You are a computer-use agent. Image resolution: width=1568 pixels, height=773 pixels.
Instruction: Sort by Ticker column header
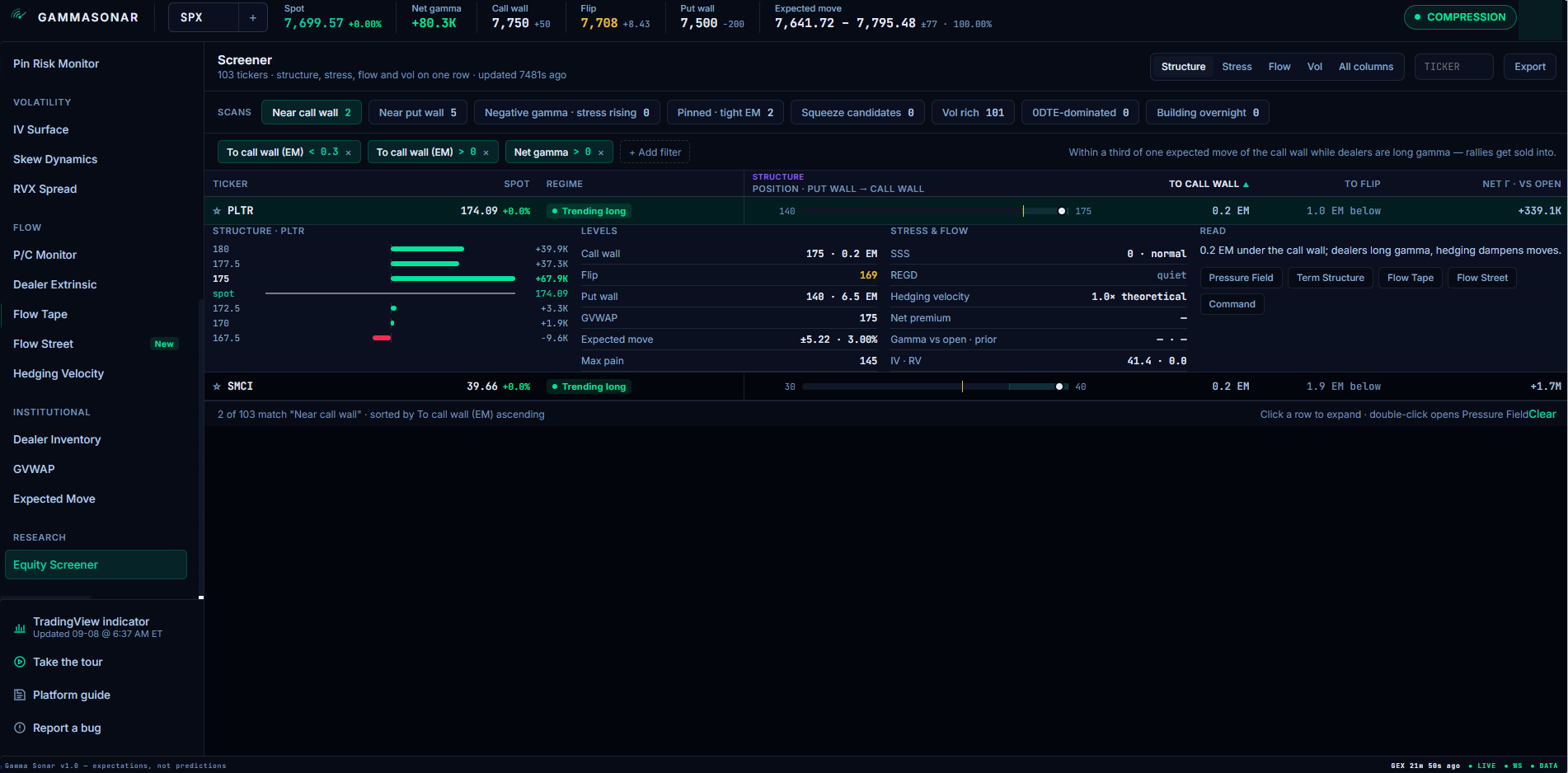tap(230, 185)
